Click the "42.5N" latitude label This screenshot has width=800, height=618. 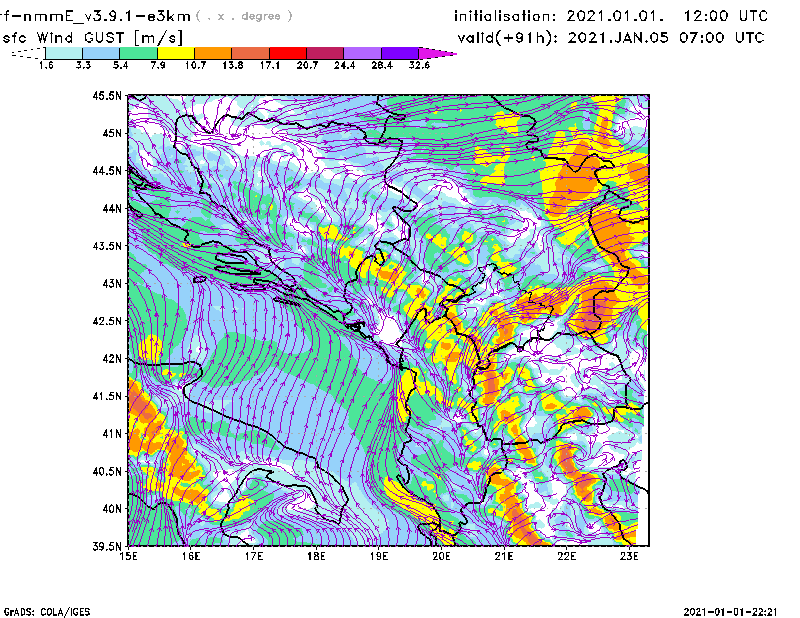(107, 321)
